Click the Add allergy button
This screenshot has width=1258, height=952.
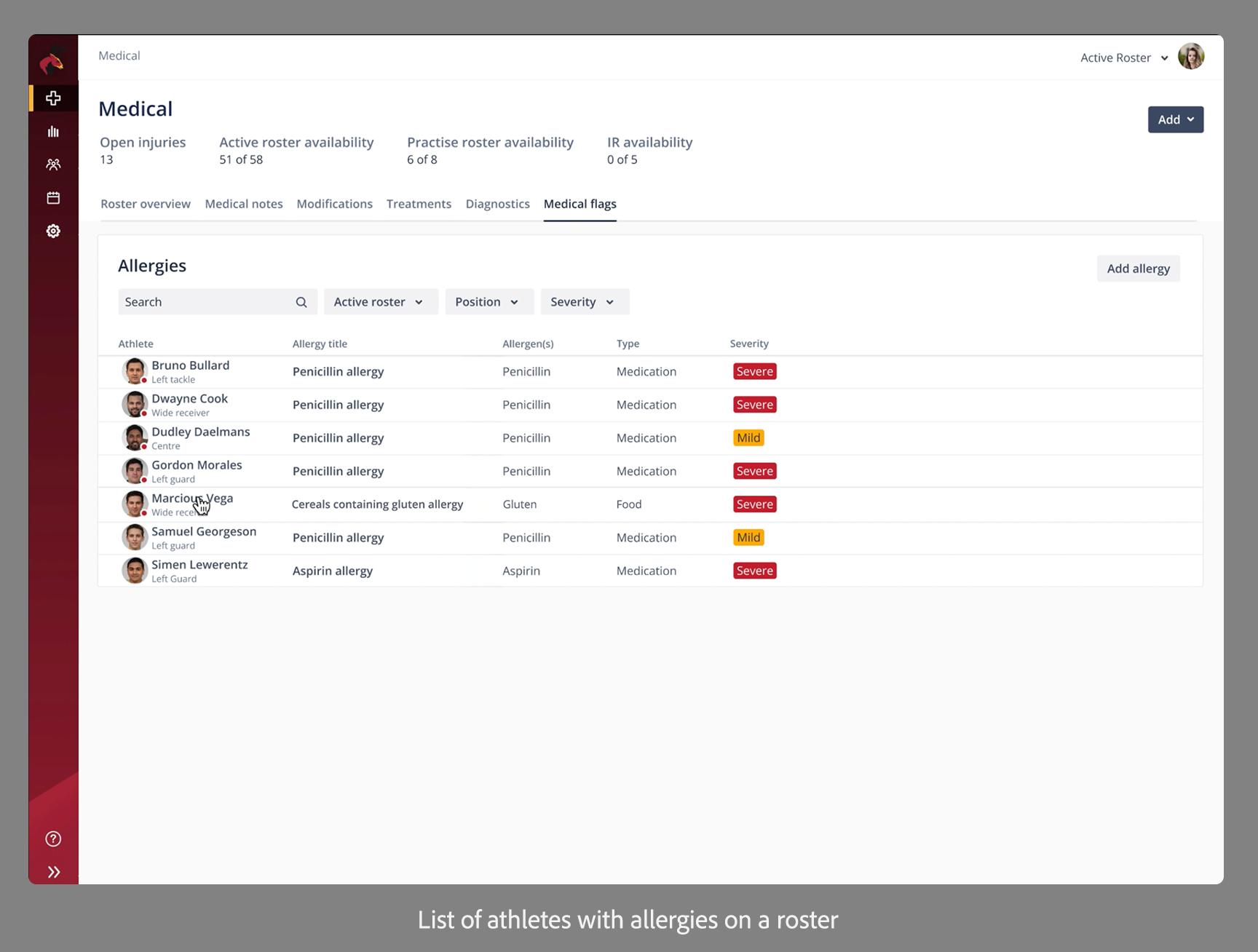click(x=1139, y=269)
